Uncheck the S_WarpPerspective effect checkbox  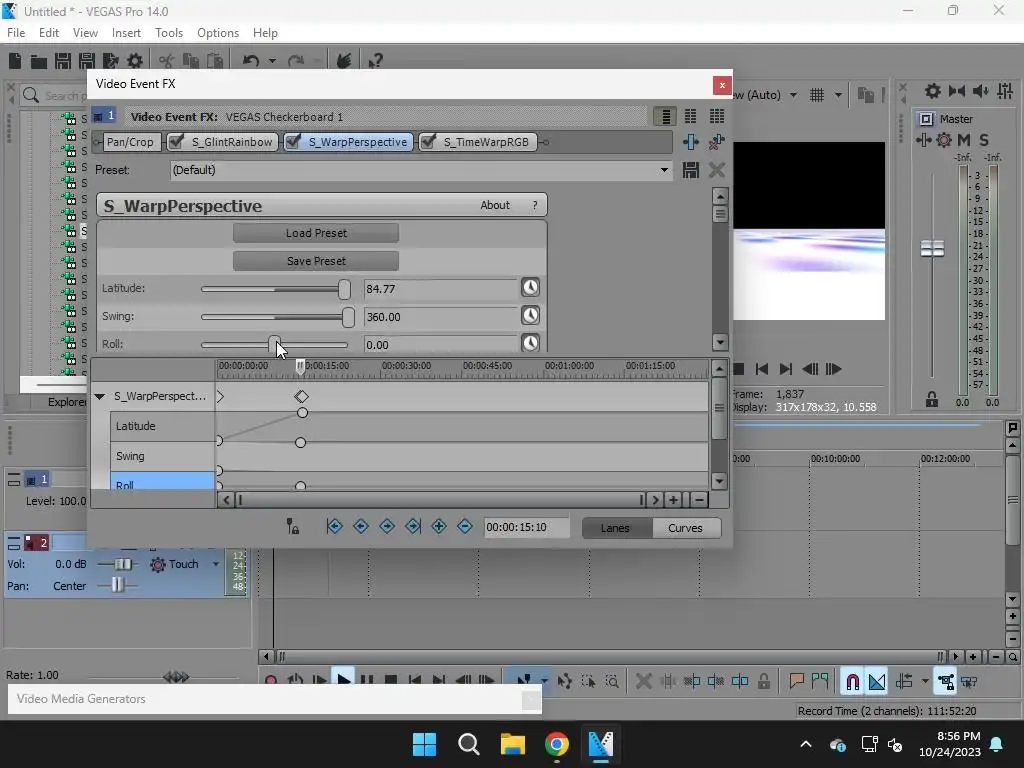coord(293,142)
